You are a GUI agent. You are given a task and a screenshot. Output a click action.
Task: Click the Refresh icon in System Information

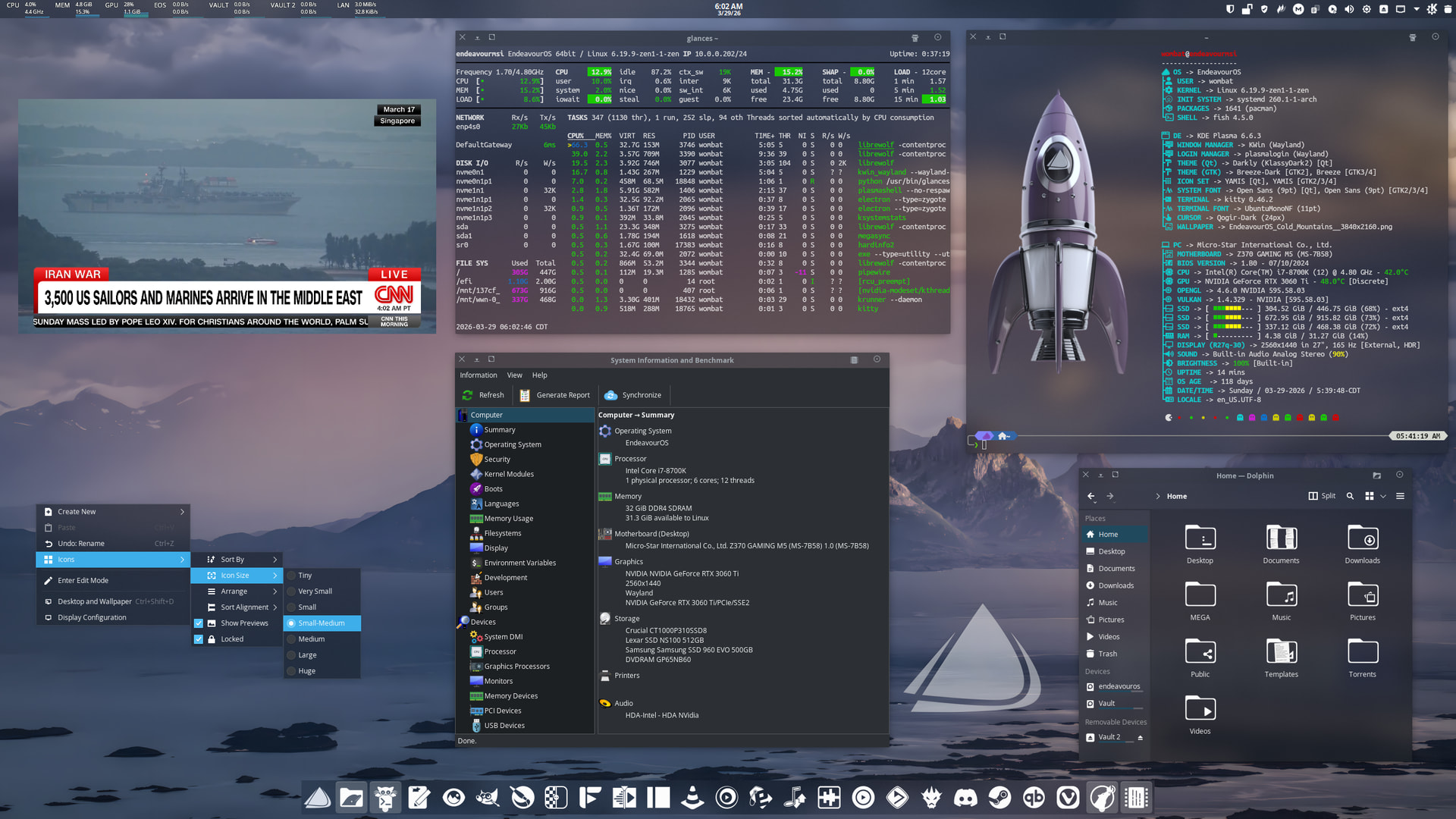(x=468, y=395)
